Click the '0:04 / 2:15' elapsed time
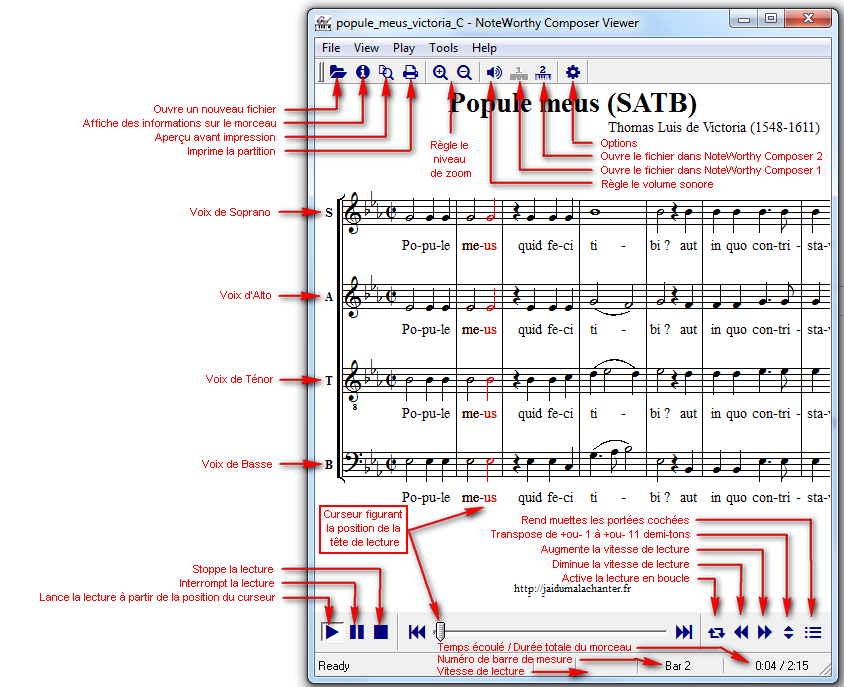This screenshot has height=687, width=844. pos(782,666)
